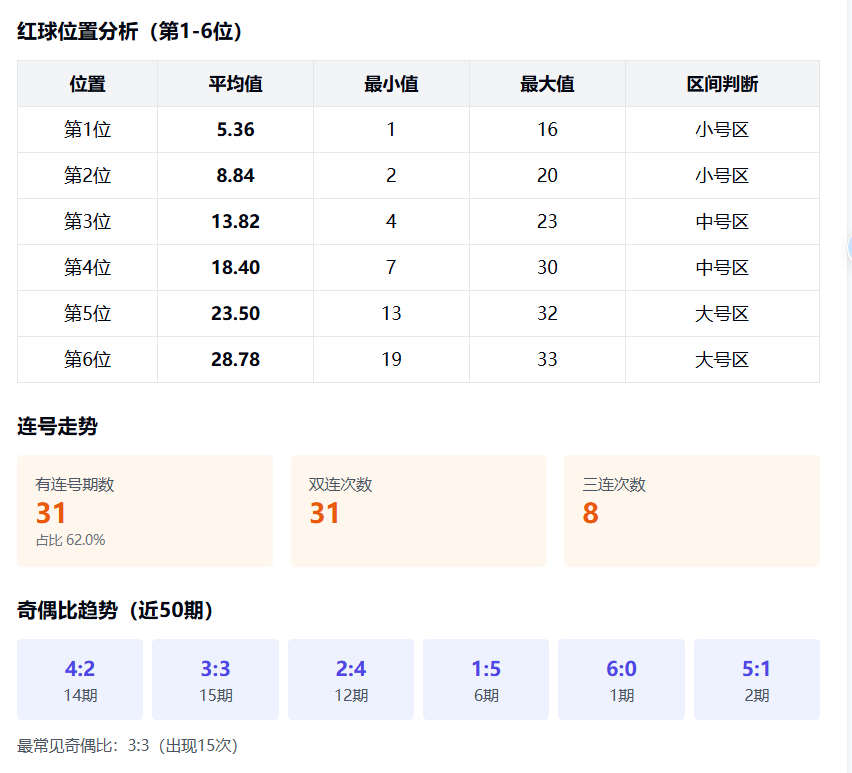
Task: Select the 最小值 column header
Action: click(391, 84)
